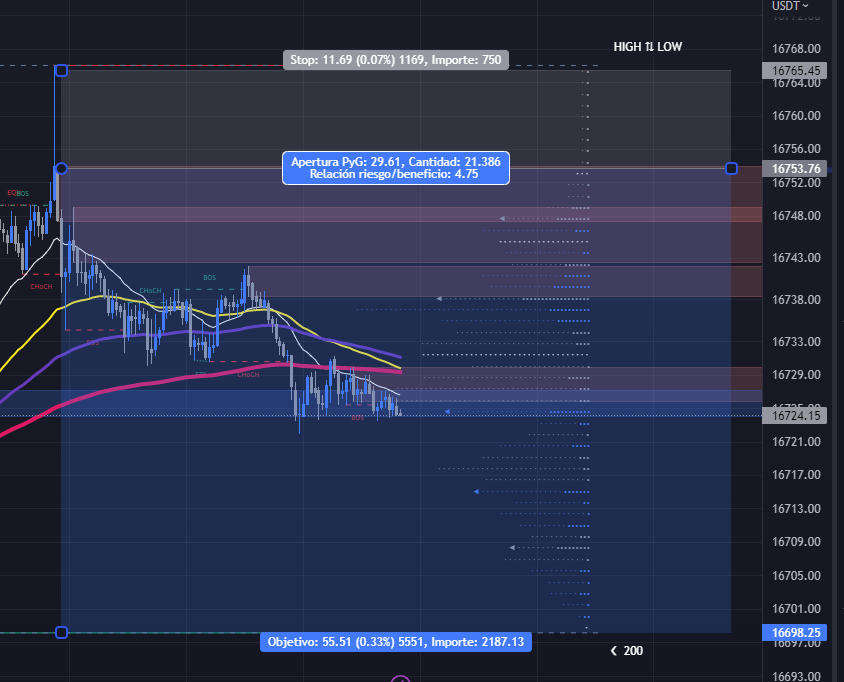The image size is (844, 682).
Task: Click the red CHoCH label by the pink average
Action: [x=248, y=374]
